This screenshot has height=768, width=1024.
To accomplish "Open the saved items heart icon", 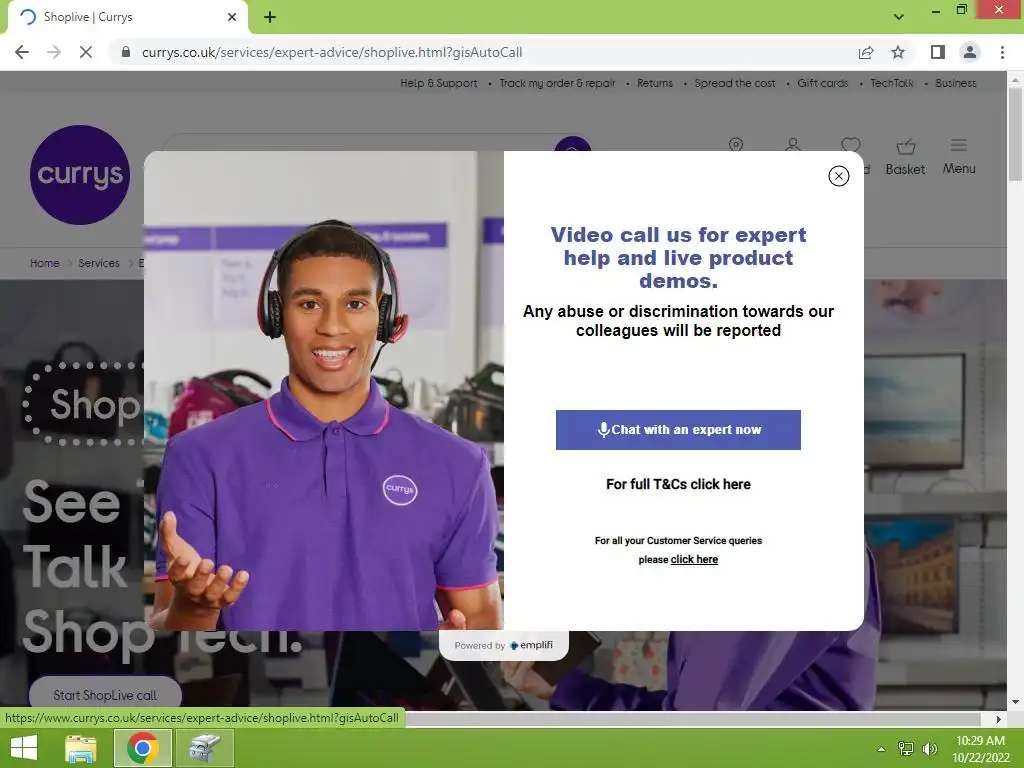I will coord(850,144).
